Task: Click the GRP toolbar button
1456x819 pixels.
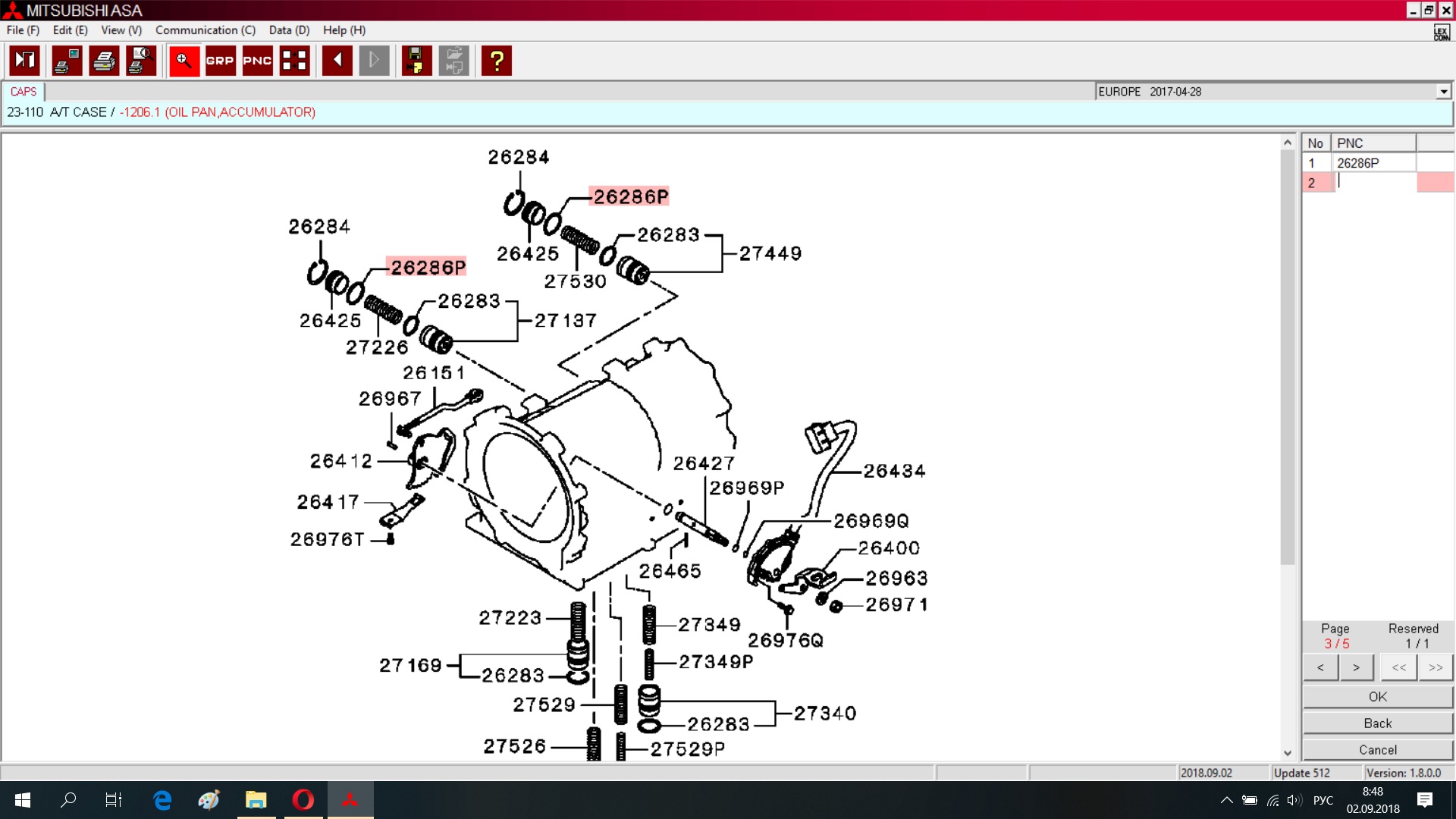Action: point(220,61)
